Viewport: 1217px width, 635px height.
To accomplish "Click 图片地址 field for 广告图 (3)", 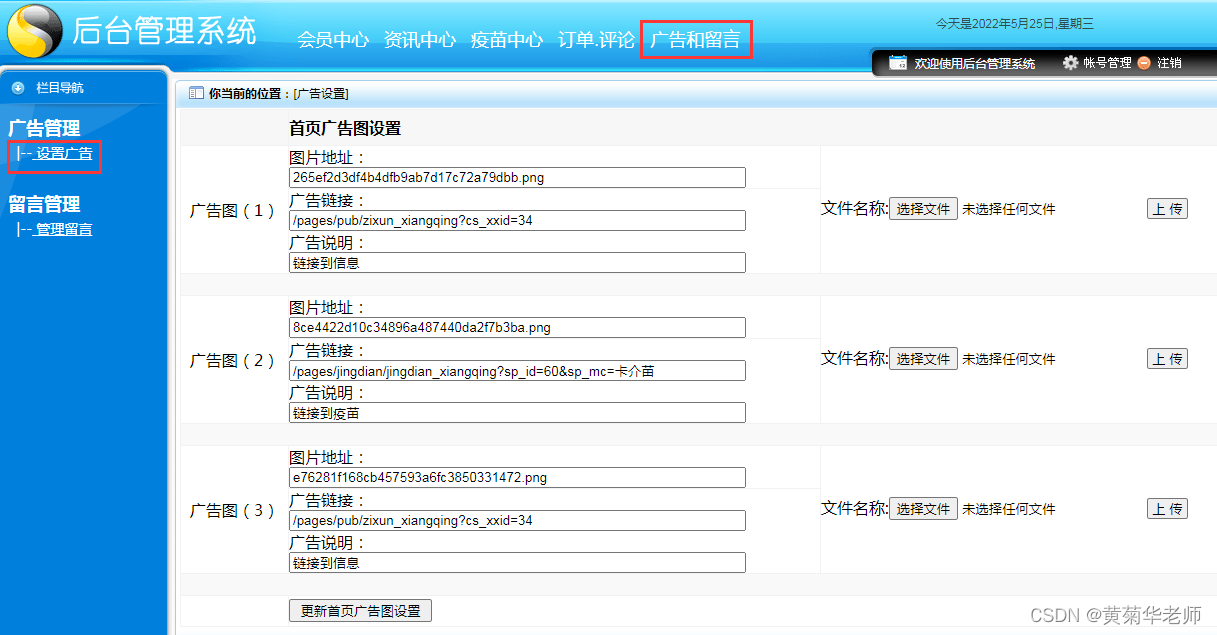I will [x=517, y=478].
